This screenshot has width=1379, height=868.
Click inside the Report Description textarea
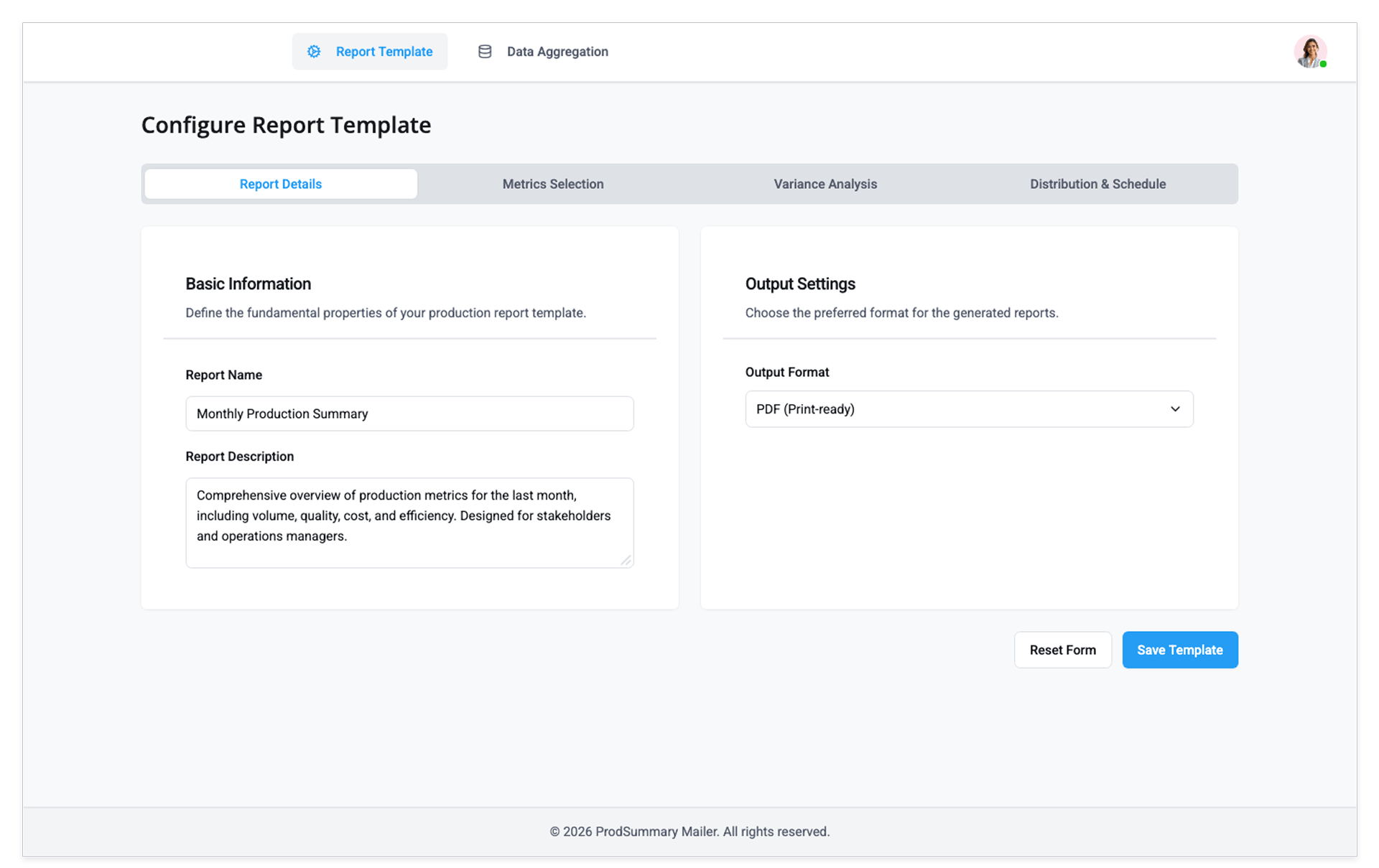coord(409,523)
